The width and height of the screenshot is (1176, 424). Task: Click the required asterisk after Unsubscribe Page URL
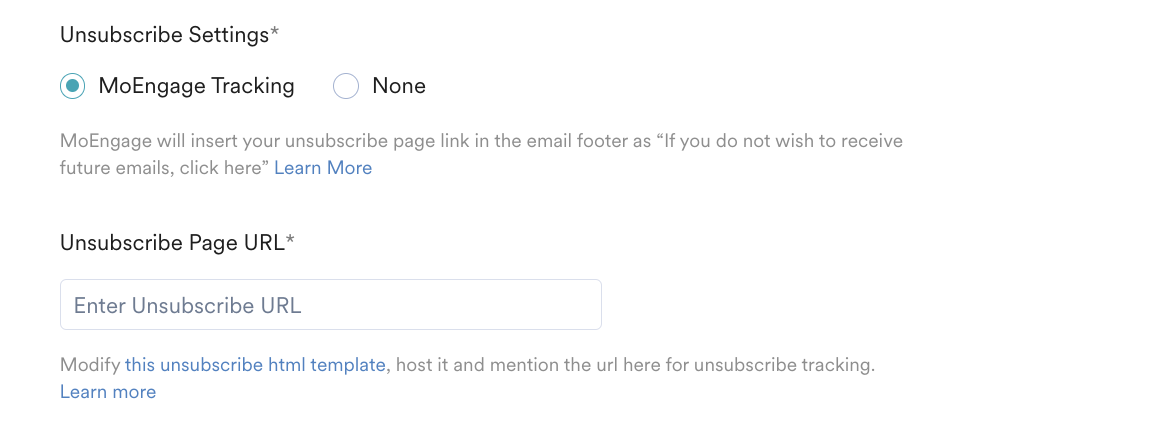(290, 241)
